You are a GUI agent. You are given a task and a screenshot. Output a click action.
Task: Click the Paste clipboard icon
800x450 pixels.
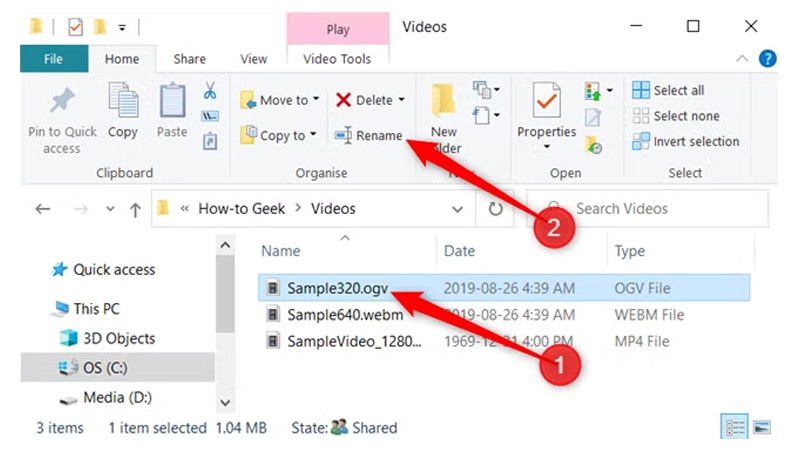(x=172, y=101)
